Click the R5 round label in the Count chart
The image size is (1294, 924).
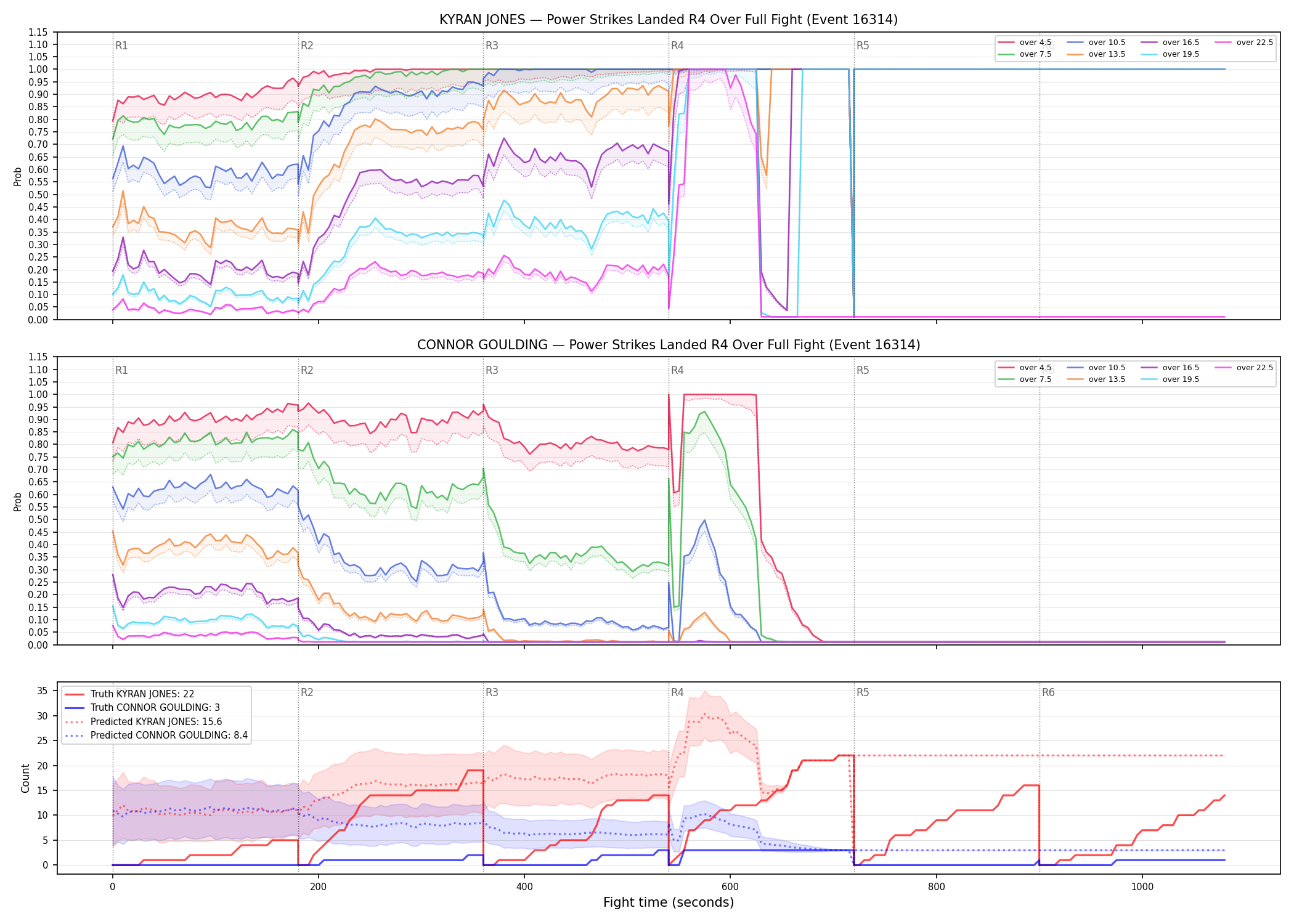point(863,692)
